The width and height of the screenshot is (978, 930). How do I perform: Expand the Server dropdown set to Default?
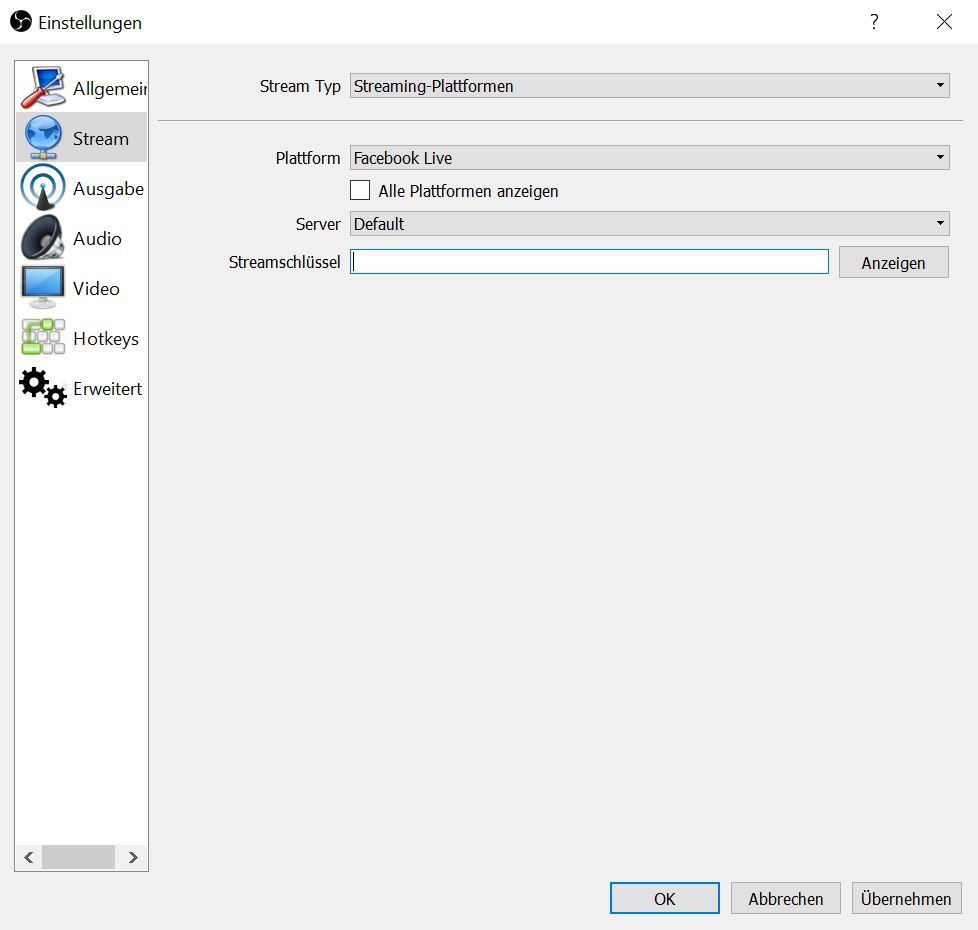click(648, 224)
